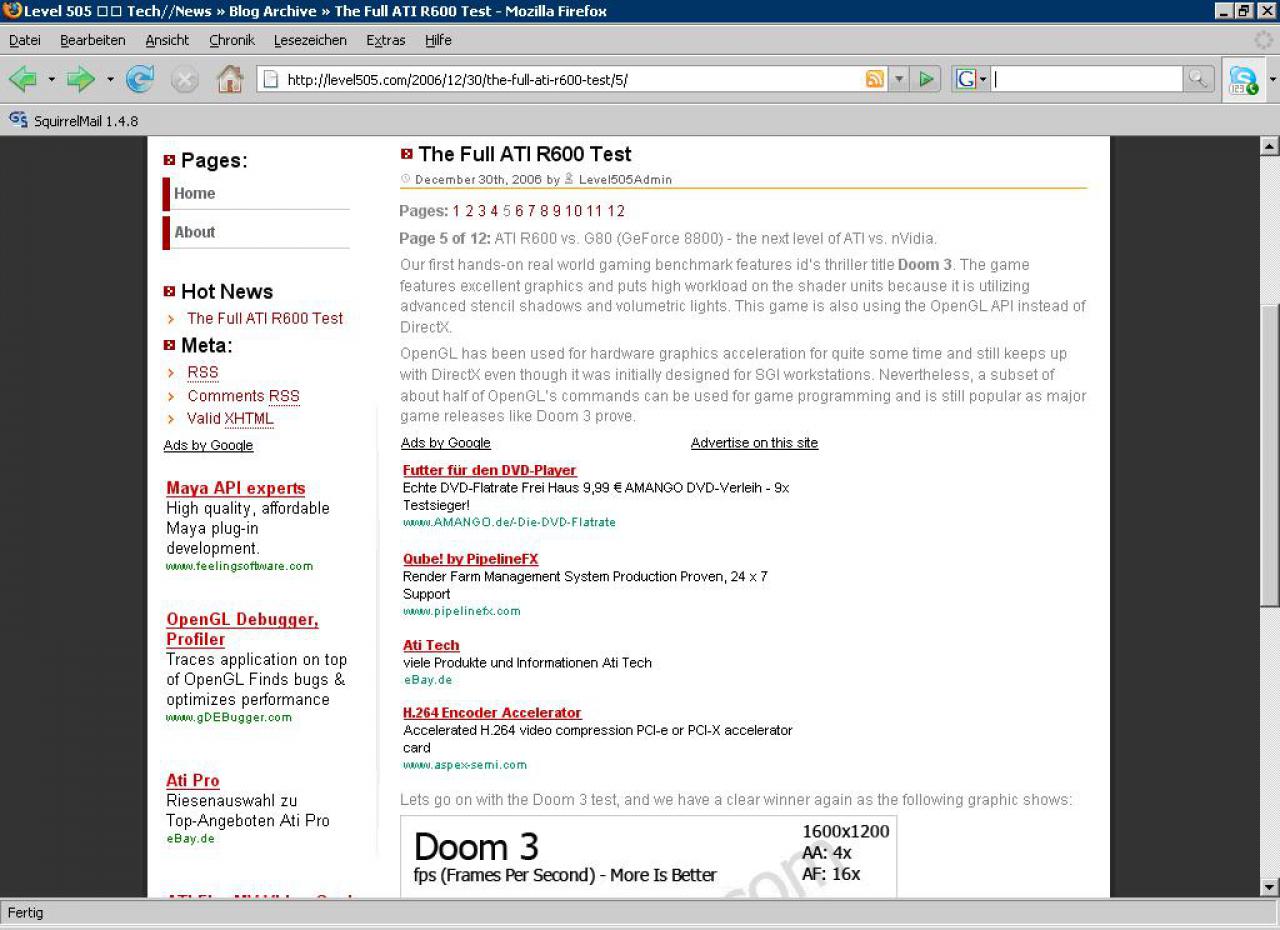Click the sidebar Ads by Google link

pos(208,446)
